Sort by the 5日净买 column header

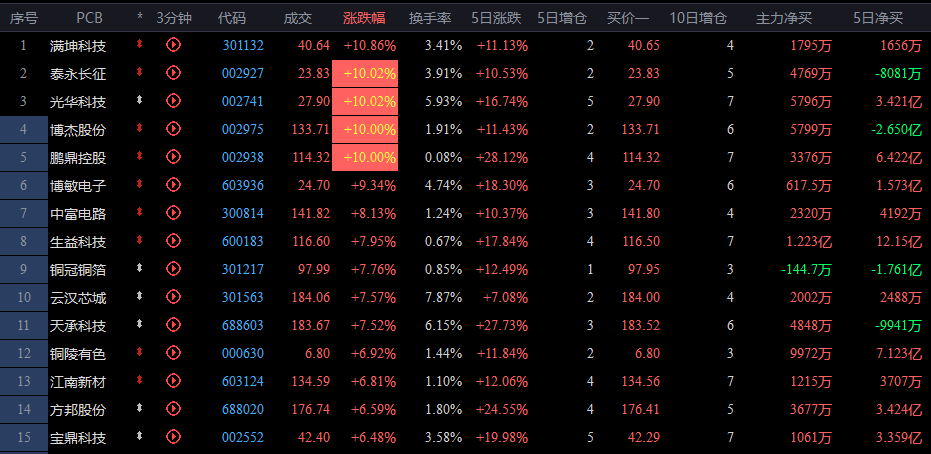878,18
